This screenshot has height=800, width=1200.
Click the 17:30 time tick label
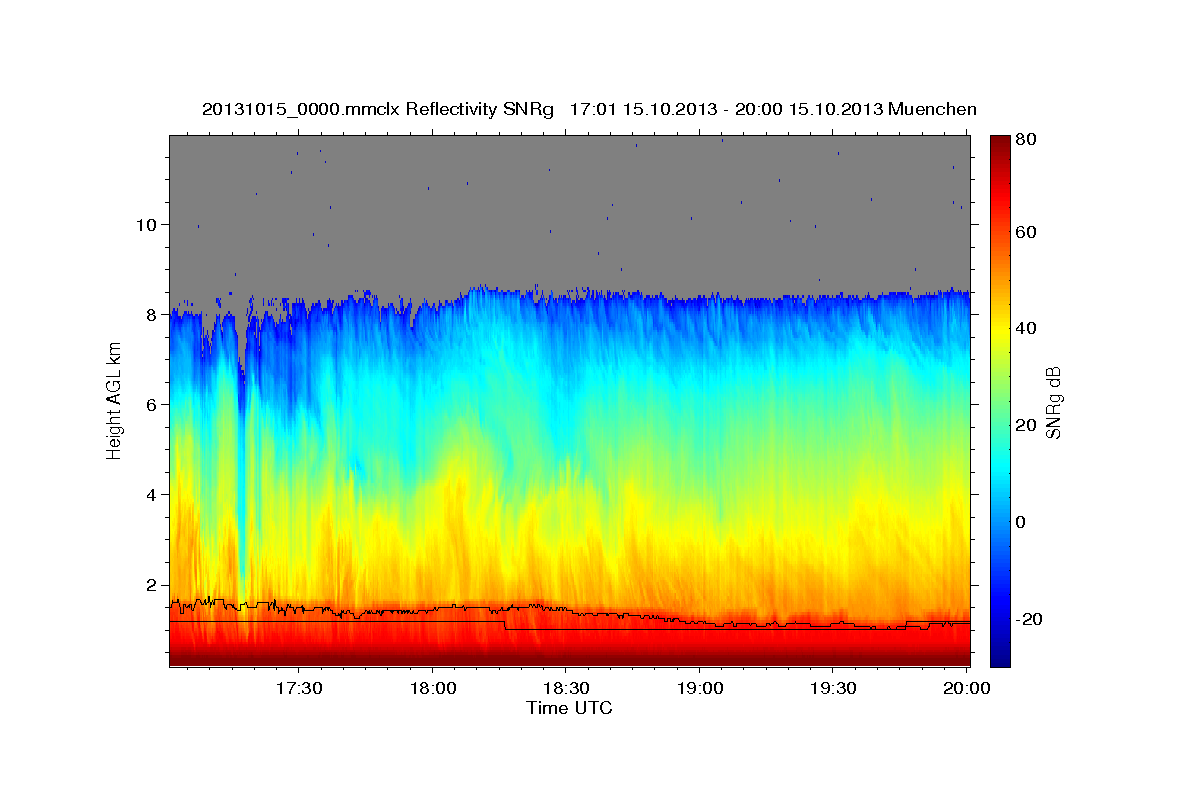[x=298, y=689]
